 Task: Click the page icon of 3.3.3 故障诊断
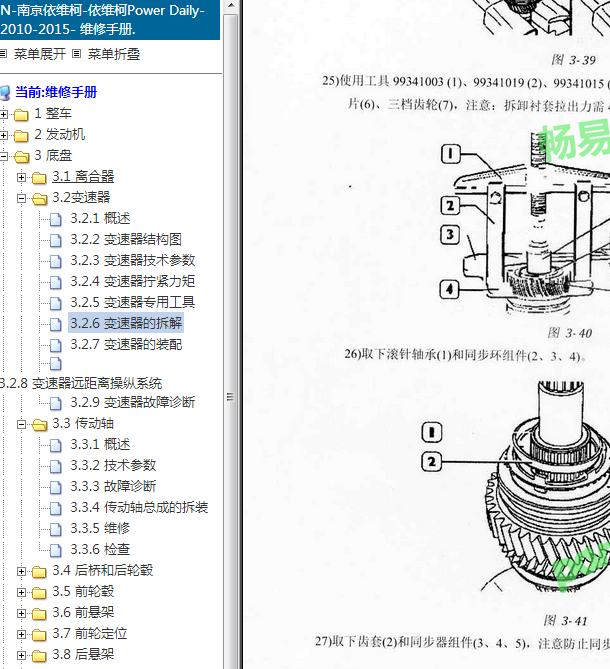[56, 487]
